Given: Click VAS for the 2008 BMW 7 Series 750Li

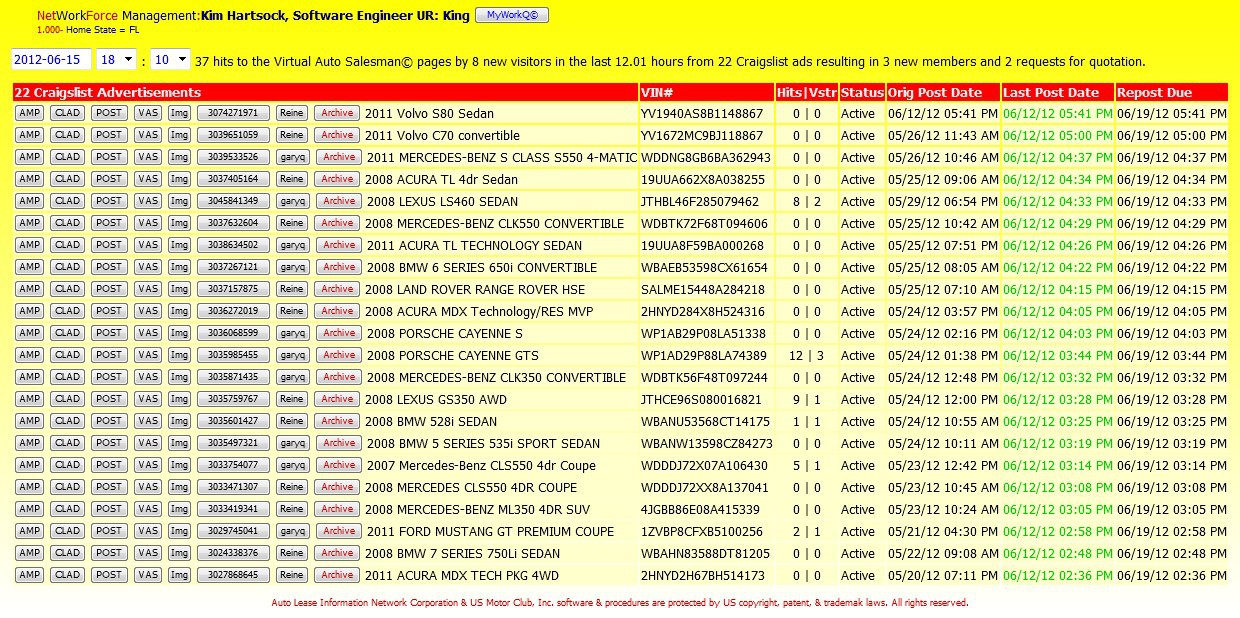Looking at the screenshot, I should pyautogui.click(x=148, y=553).
